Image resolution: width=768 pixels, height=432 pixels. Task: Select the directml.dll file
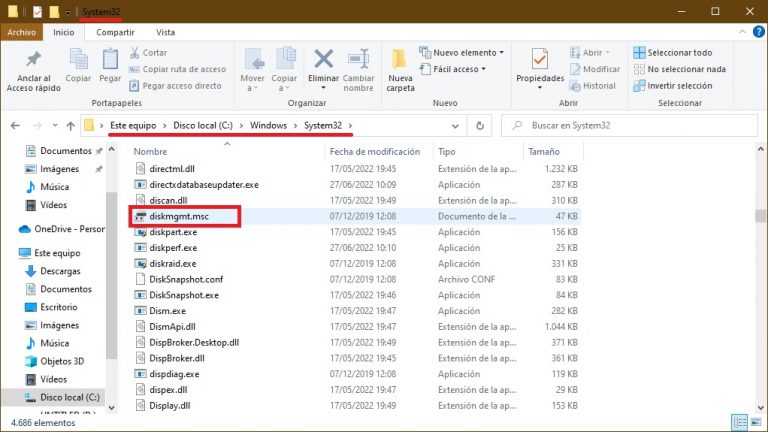pos(172,169)
